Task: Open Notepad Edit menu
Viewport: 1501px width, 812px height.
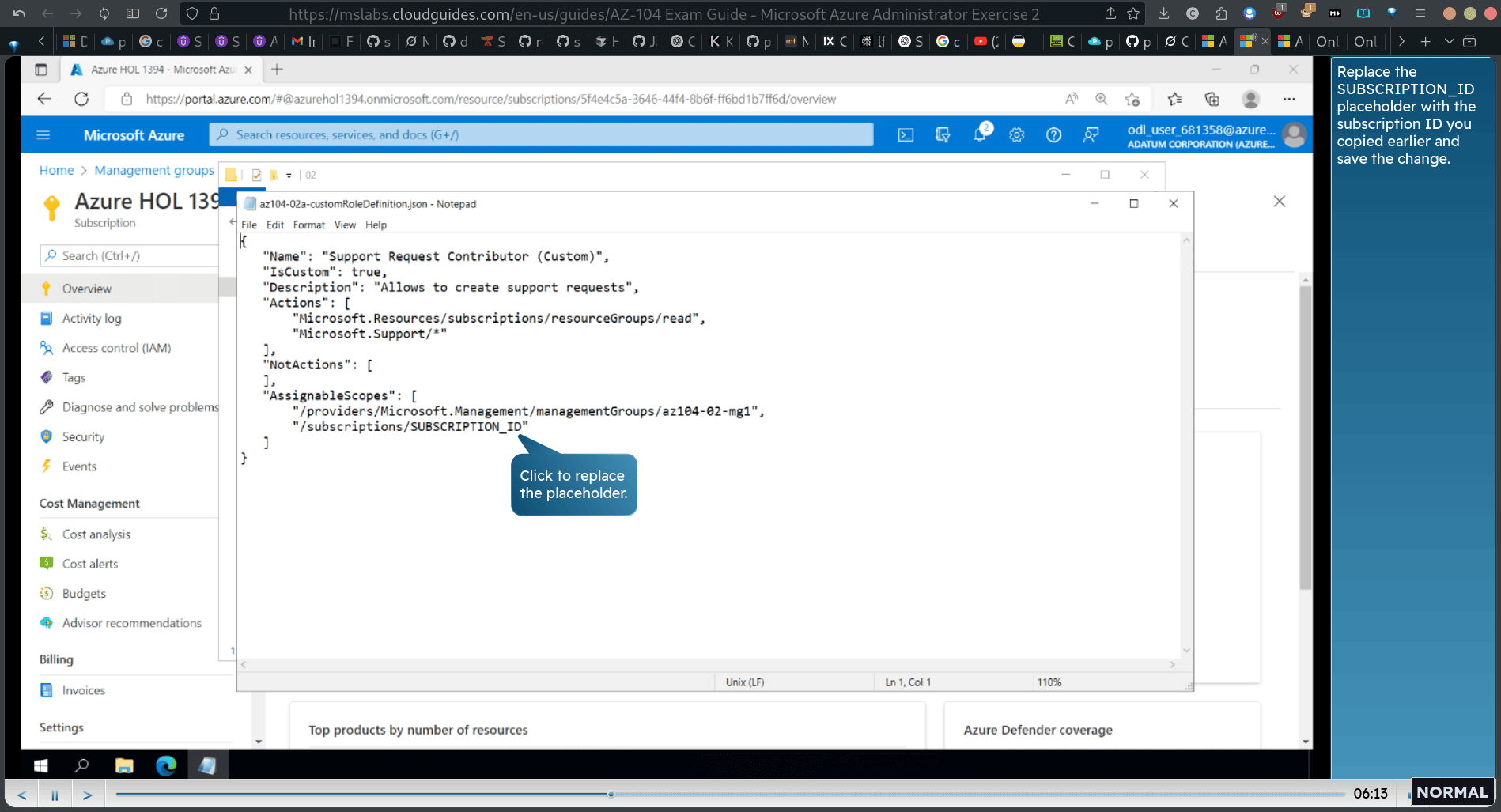Action: tap(275, 225)
